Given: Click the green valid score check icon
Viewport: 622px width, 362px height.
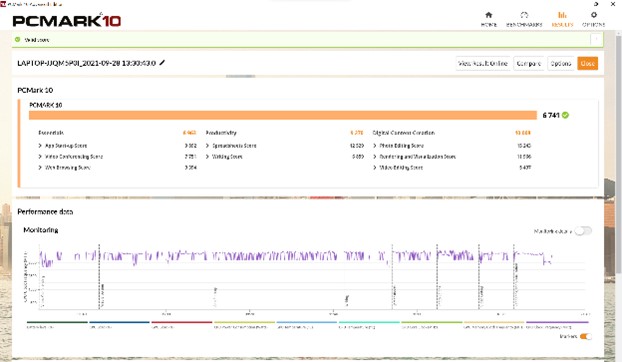Looking at the screenshot, I should pos(17,40).
